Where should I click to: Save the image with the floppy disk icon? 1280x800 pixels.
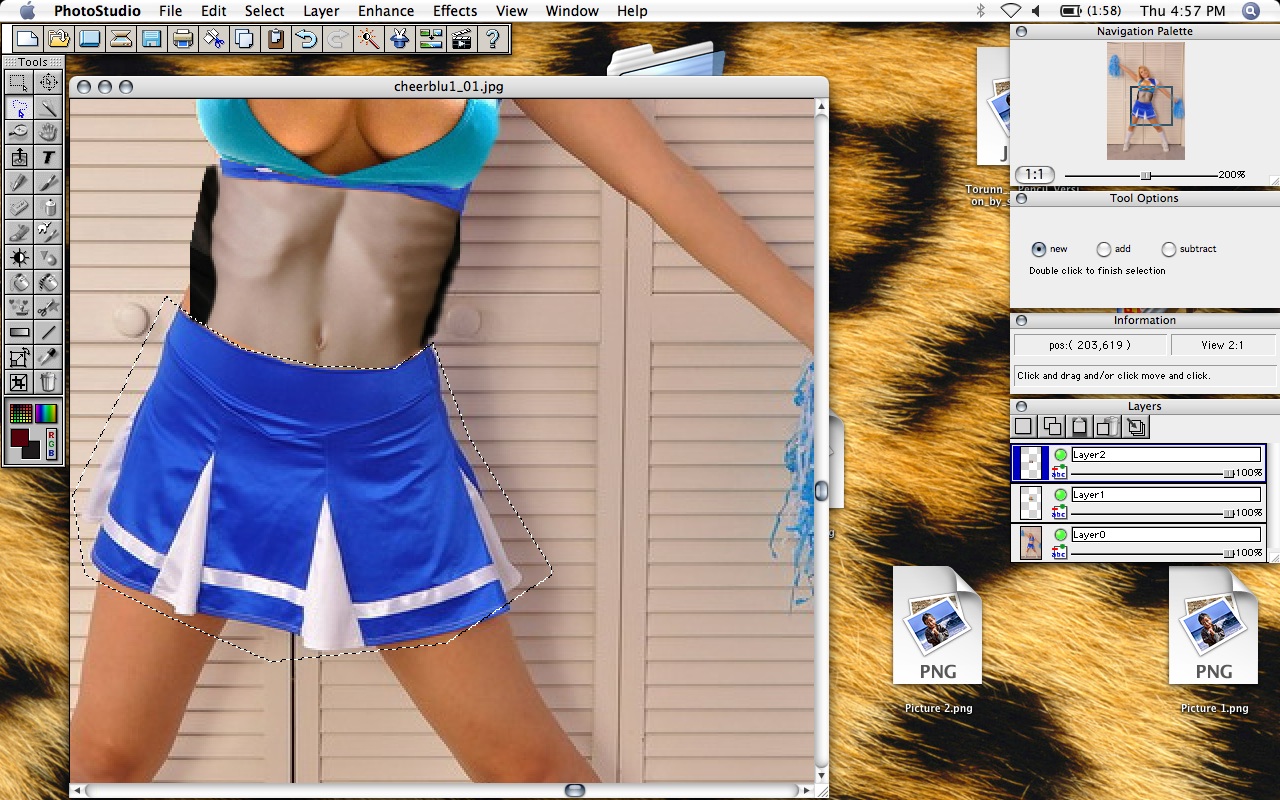(152, 39)
